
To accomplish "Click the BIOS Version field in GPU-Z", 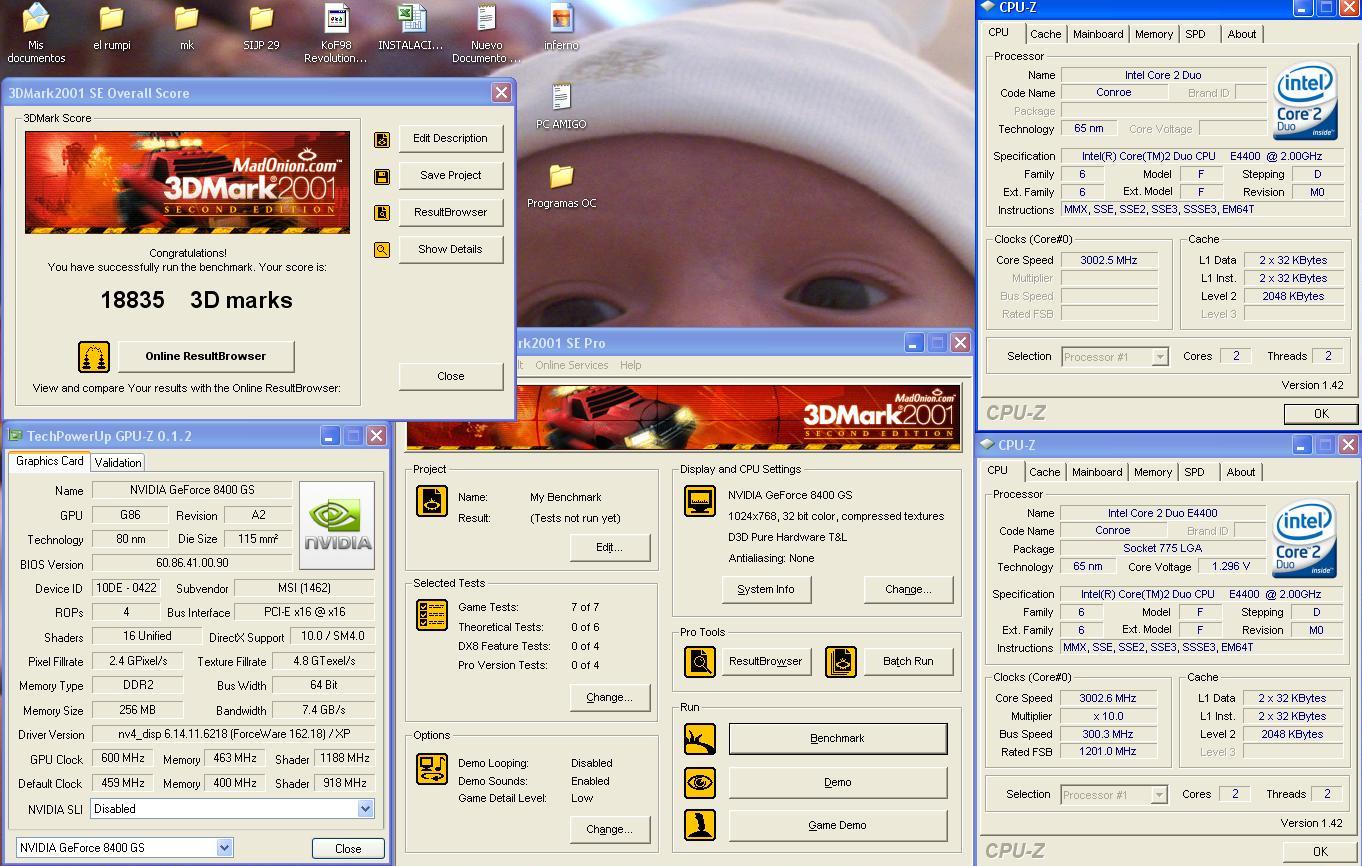I will pyautogui.click(x=192, y=564).
